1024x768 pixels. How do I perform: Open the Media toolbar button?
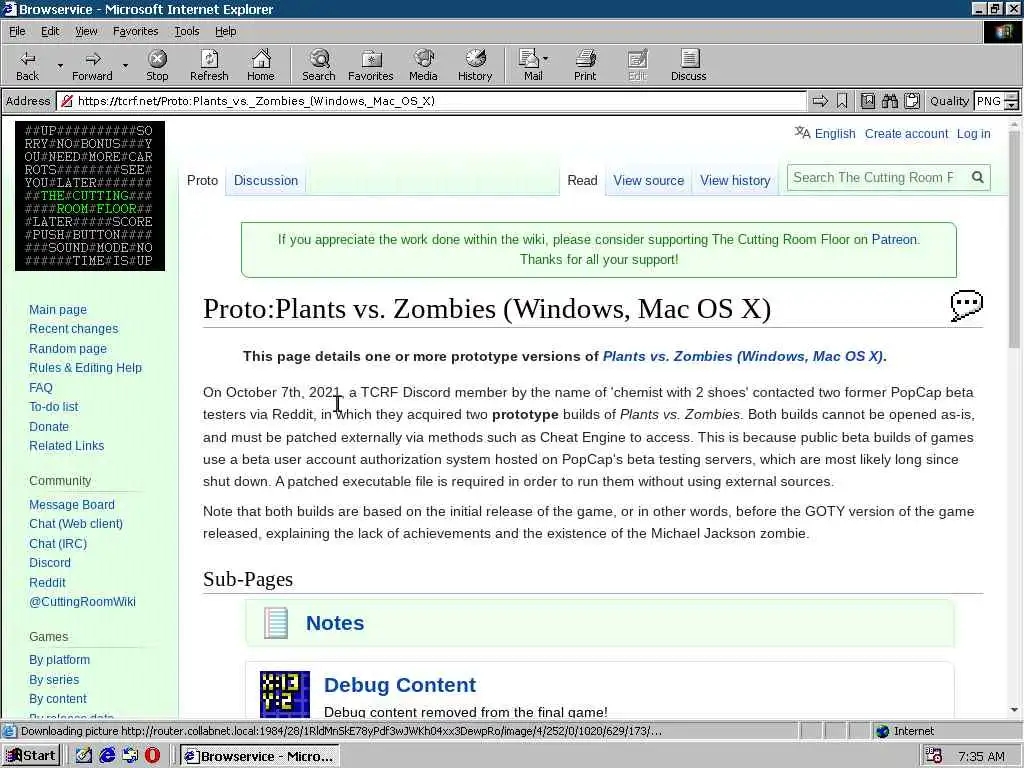[x=423, y=65]
